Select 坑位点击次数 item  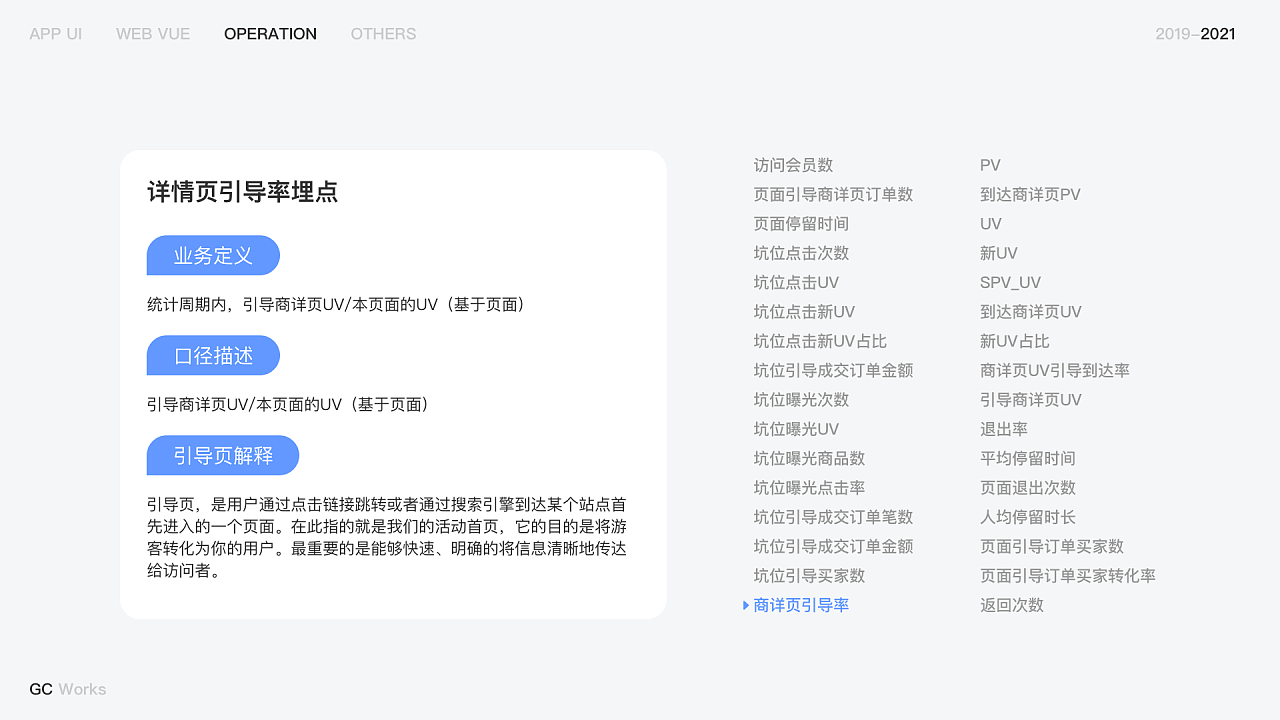coord(801,253)
